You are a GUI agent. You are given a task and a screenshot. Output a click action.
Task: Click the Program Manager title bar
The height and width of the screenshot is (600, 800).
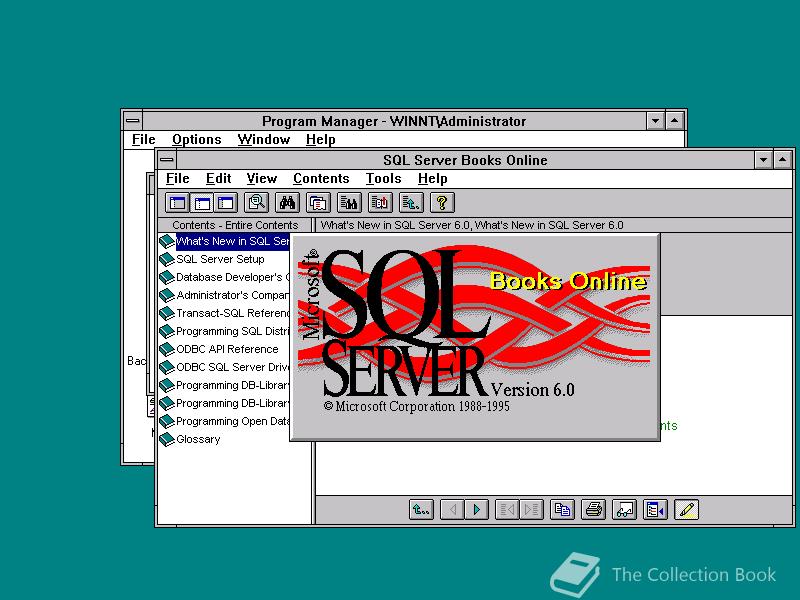tap(394, 121)
